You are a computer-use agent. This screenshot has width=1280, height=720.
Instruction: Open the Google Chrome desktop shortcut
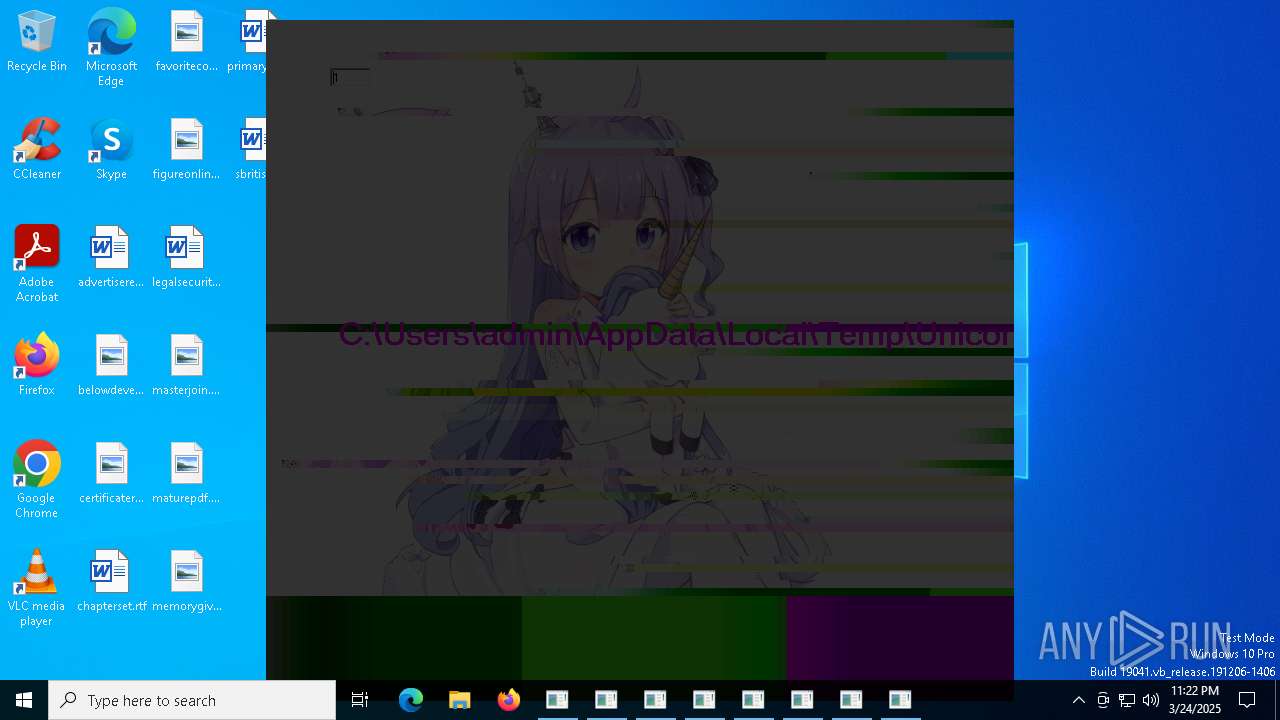(37, 480)
